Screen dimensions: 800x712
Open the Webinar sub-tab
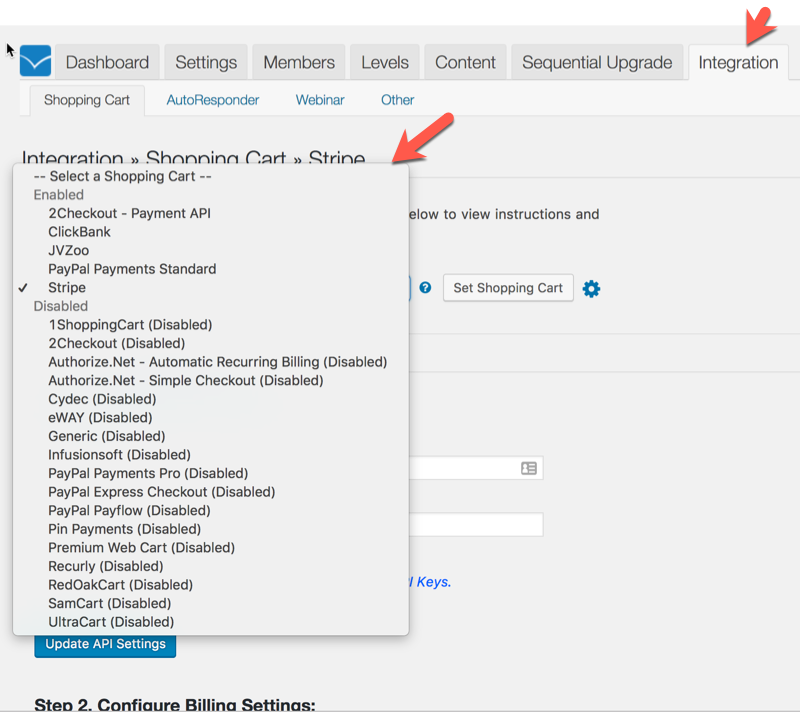click(x=320, y=100)
